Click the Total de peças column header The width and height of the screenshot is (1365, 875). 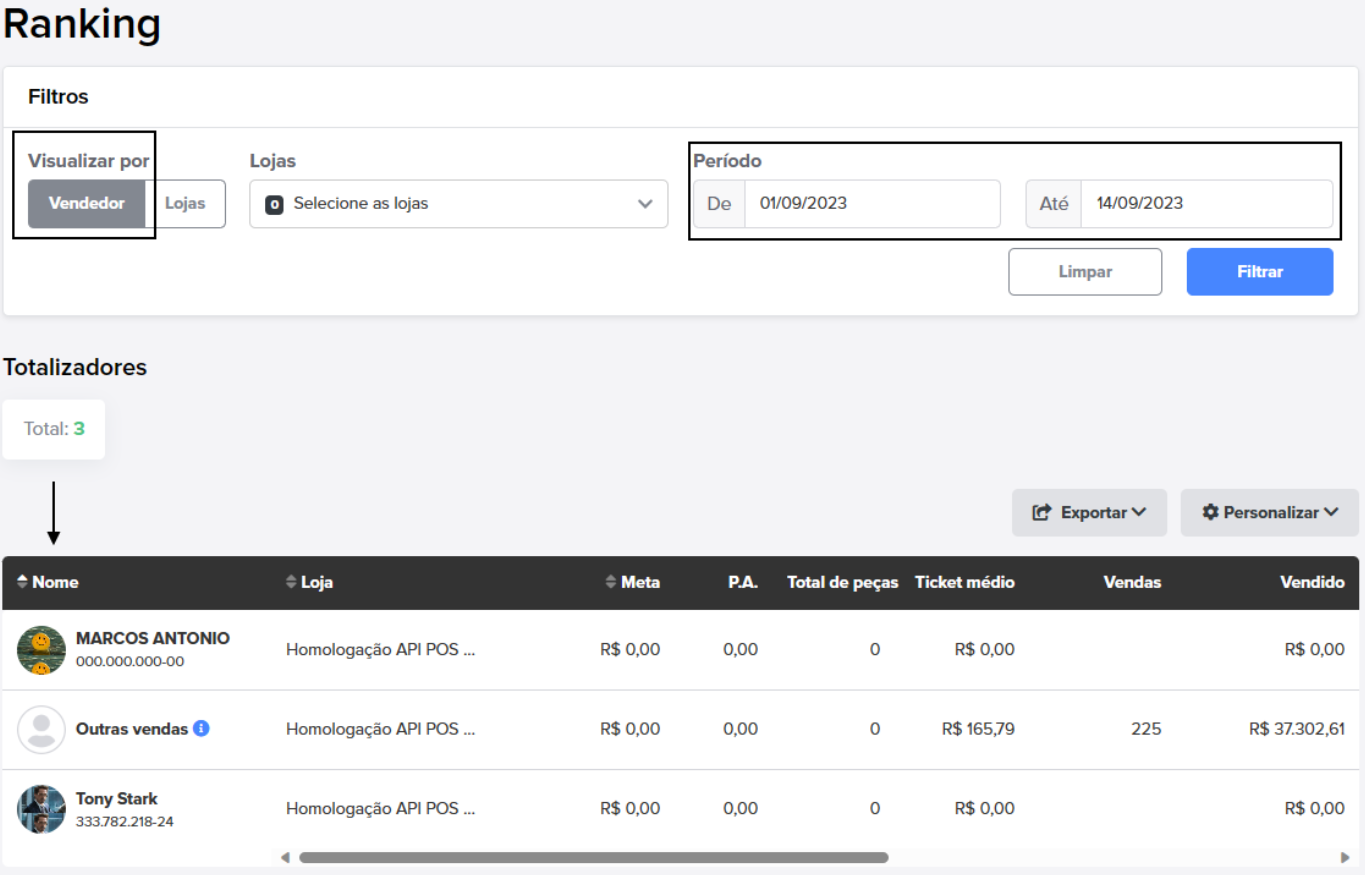pyautogui.click(x=843, y=582)
